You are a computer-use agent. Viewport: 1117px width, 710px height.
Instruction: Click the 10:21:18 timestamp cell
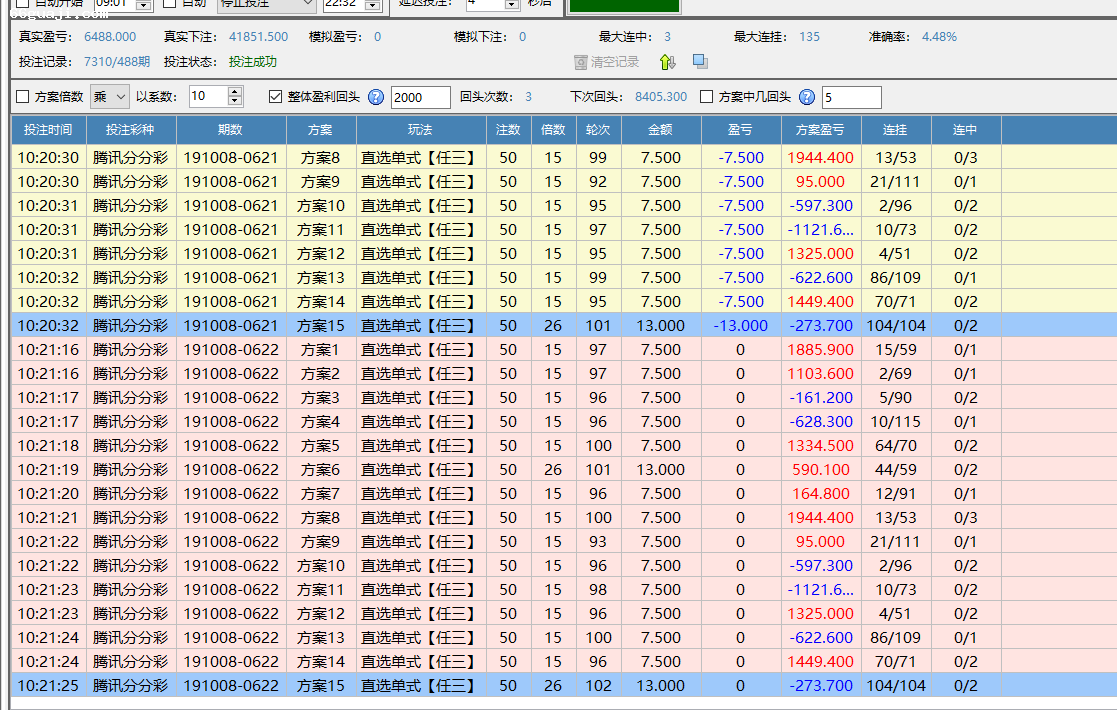coord(48,446)
